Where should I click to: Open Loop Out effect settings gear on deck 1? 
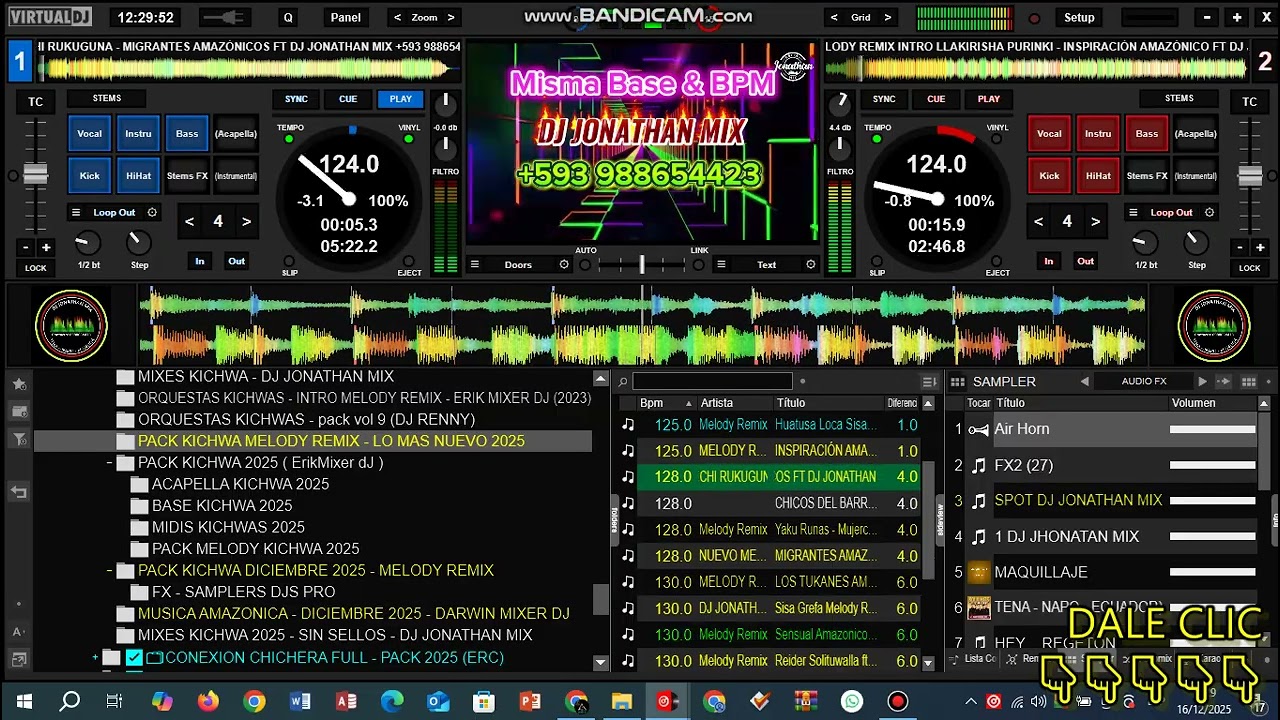(152, 212)
